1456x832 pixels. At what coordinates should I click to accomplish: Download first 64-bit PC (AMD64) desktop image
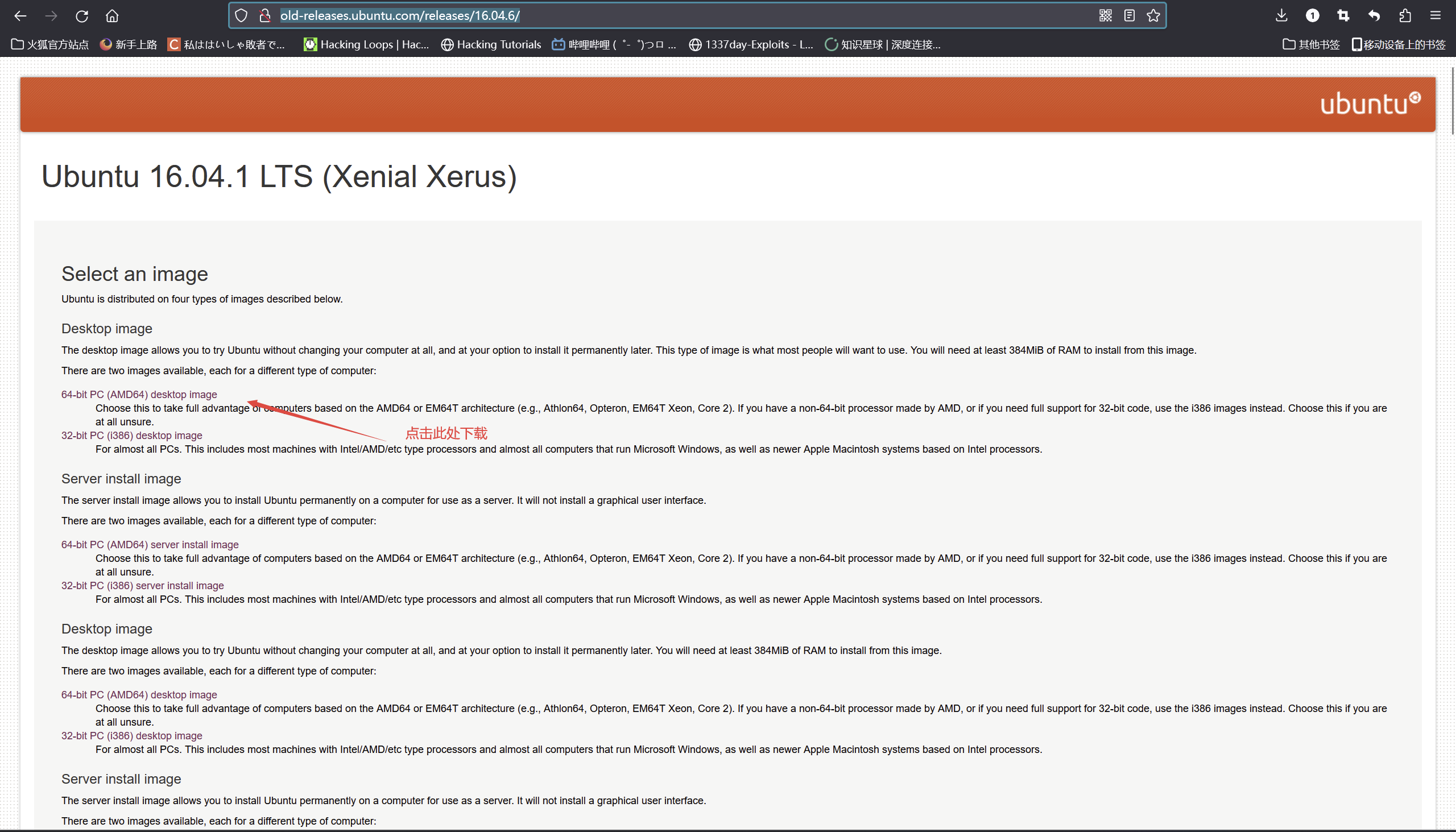[x=139, y=394]
